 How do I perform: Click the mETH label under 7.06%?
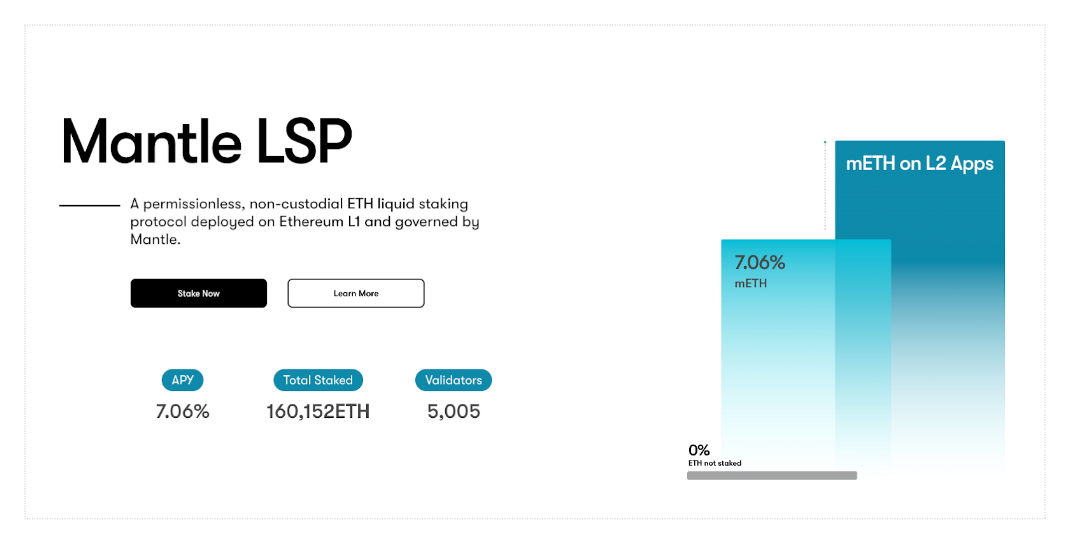751,283
